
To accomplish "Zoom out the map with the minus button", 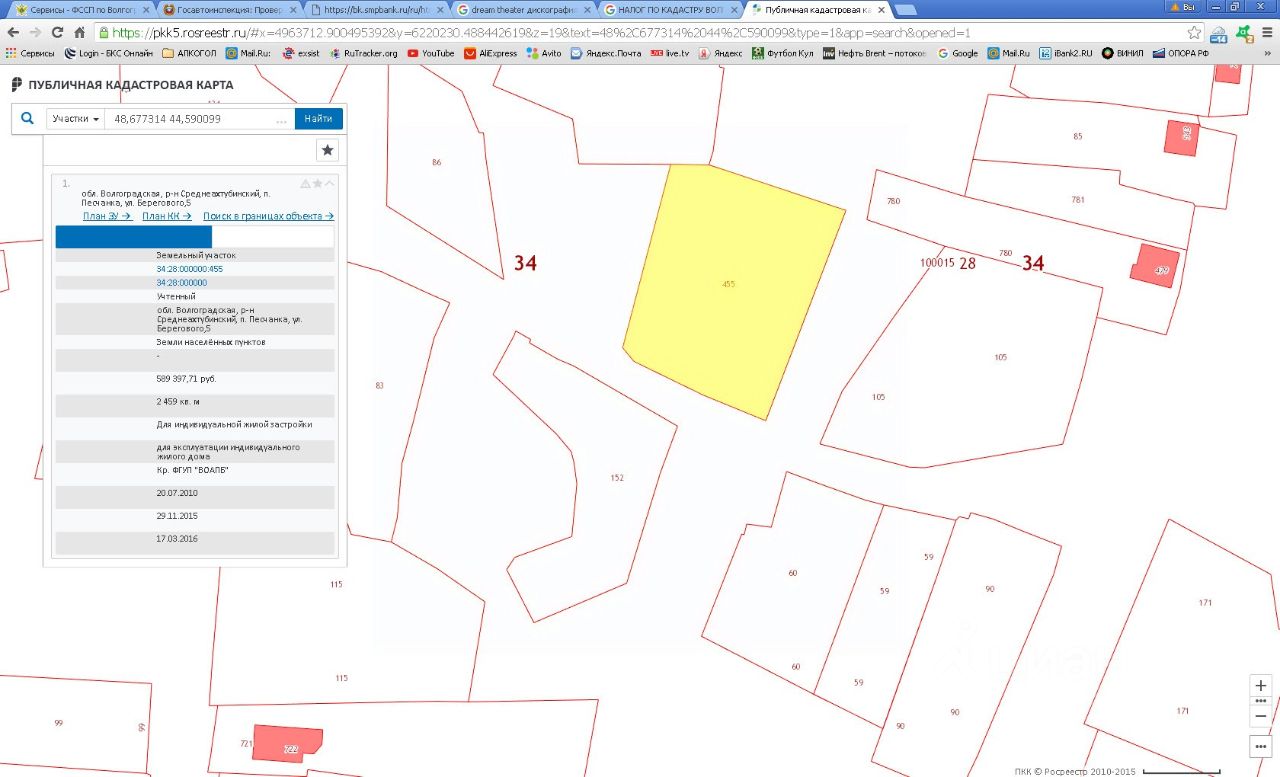I will tap(1261, 716).
